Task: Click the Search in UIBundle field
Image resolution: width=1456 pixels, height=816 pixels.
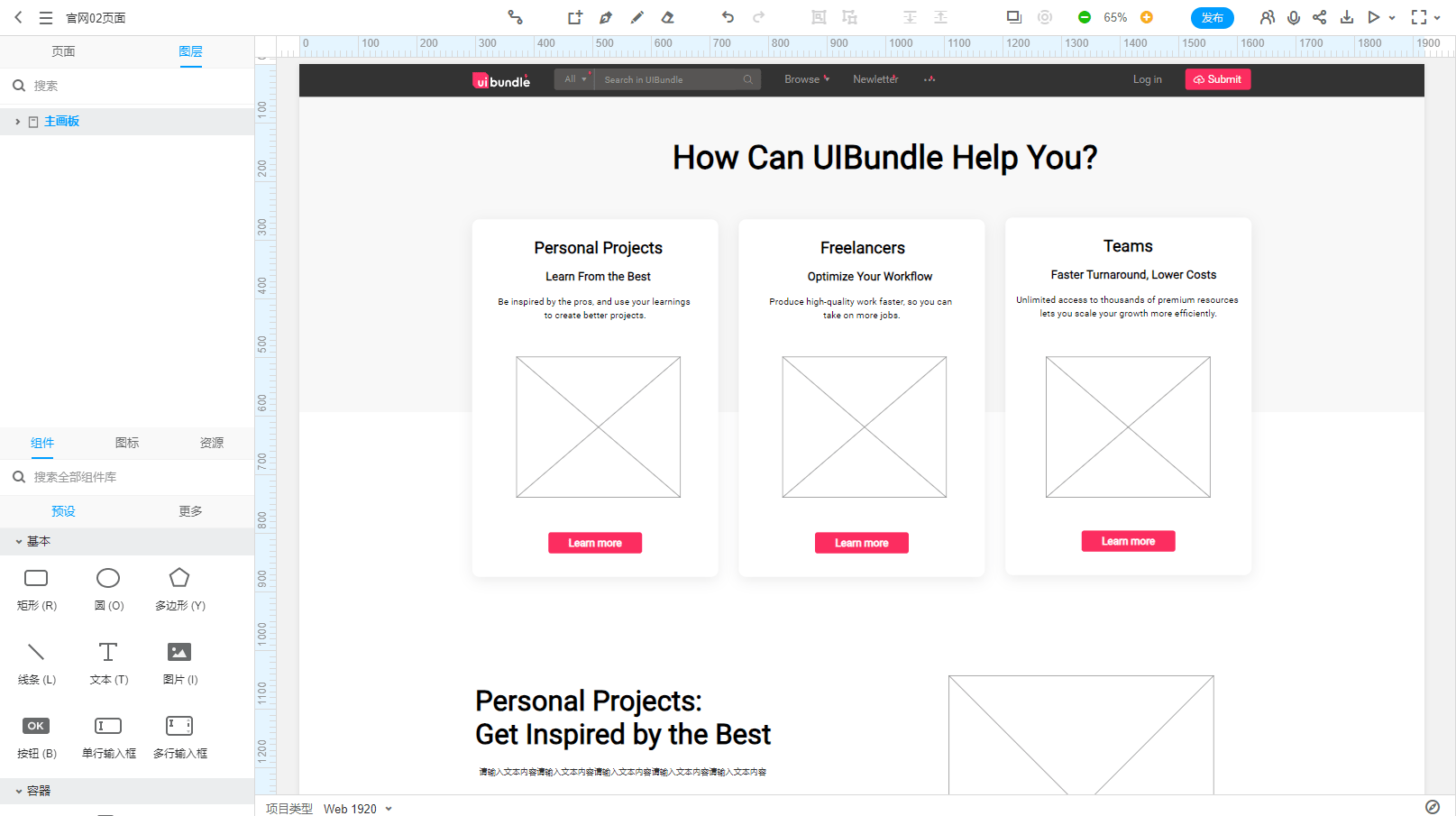Action: click(677, 79)
